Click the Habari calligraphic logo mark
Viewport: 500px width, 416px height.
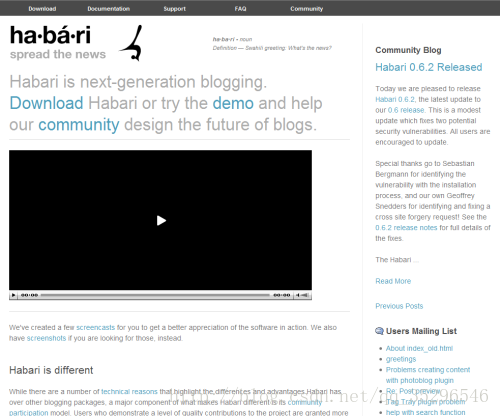[132, 43]
